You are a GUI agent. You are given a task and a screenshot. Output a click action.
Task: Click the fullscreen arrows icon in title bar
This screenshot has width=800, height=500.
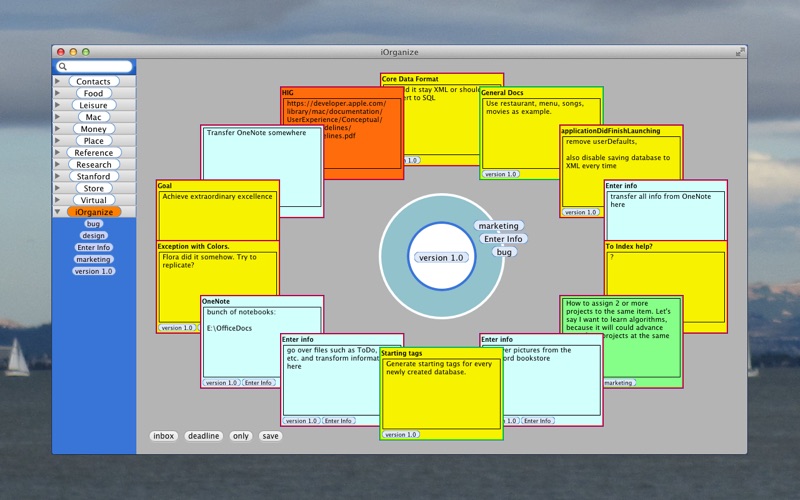pyautogui.click(x=740, y=52)
